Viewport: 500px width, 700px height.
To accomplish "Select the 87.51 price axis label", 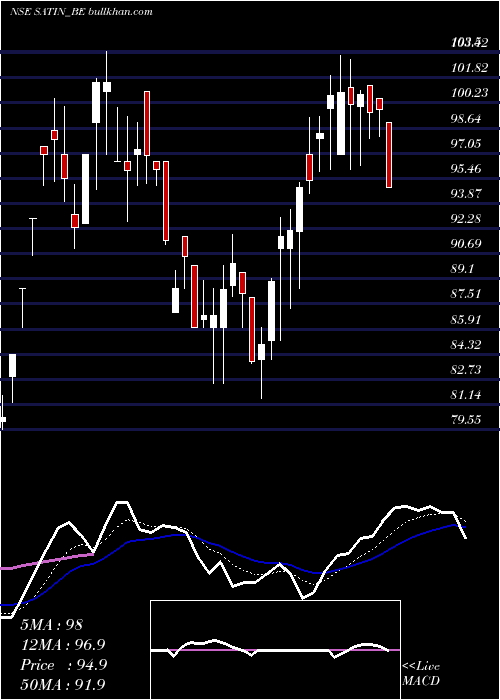I will [x=466, y=294].
